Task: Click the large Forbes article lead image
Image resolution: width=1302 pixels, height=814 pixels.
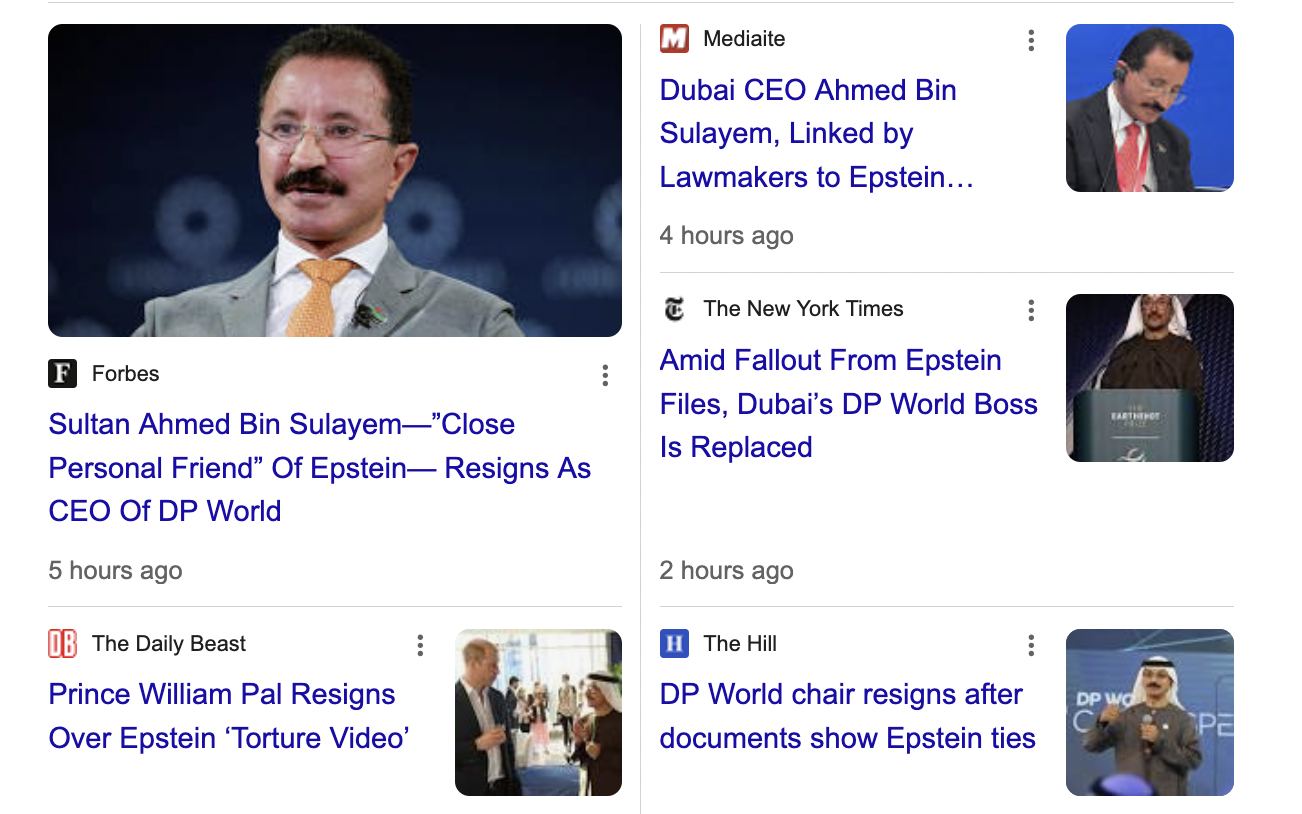Action: click(335, 180)
